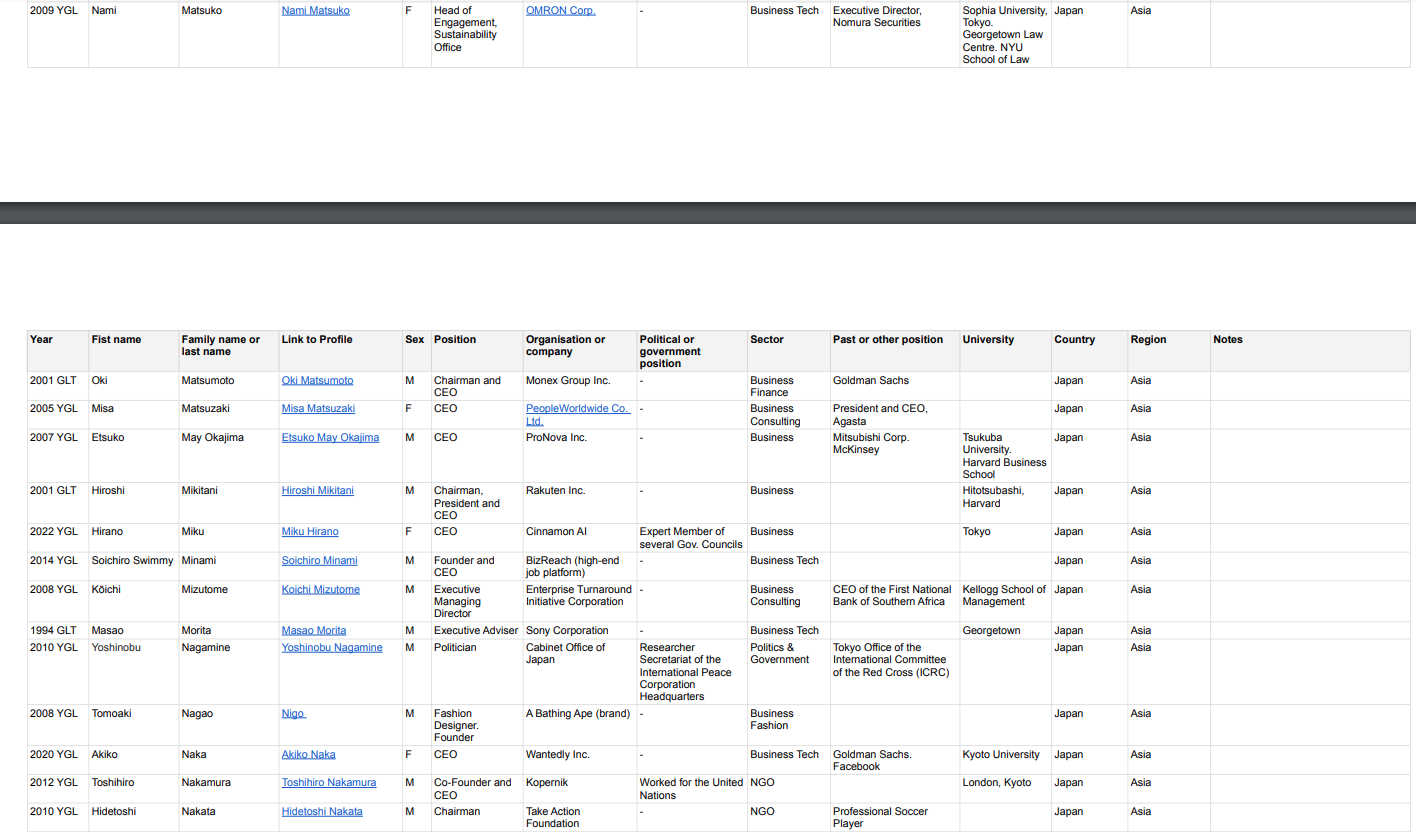Screen dimensions: 1416x832
Task: Open the Toshihiro Nakamura profile link
Action: (329, 783)
